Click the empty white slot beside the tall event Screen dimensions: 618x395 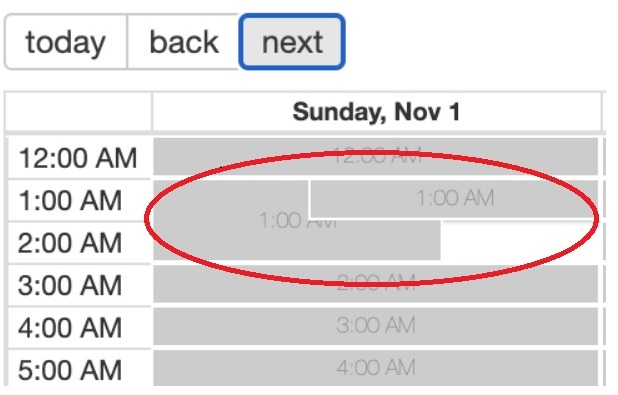(520, 241)
